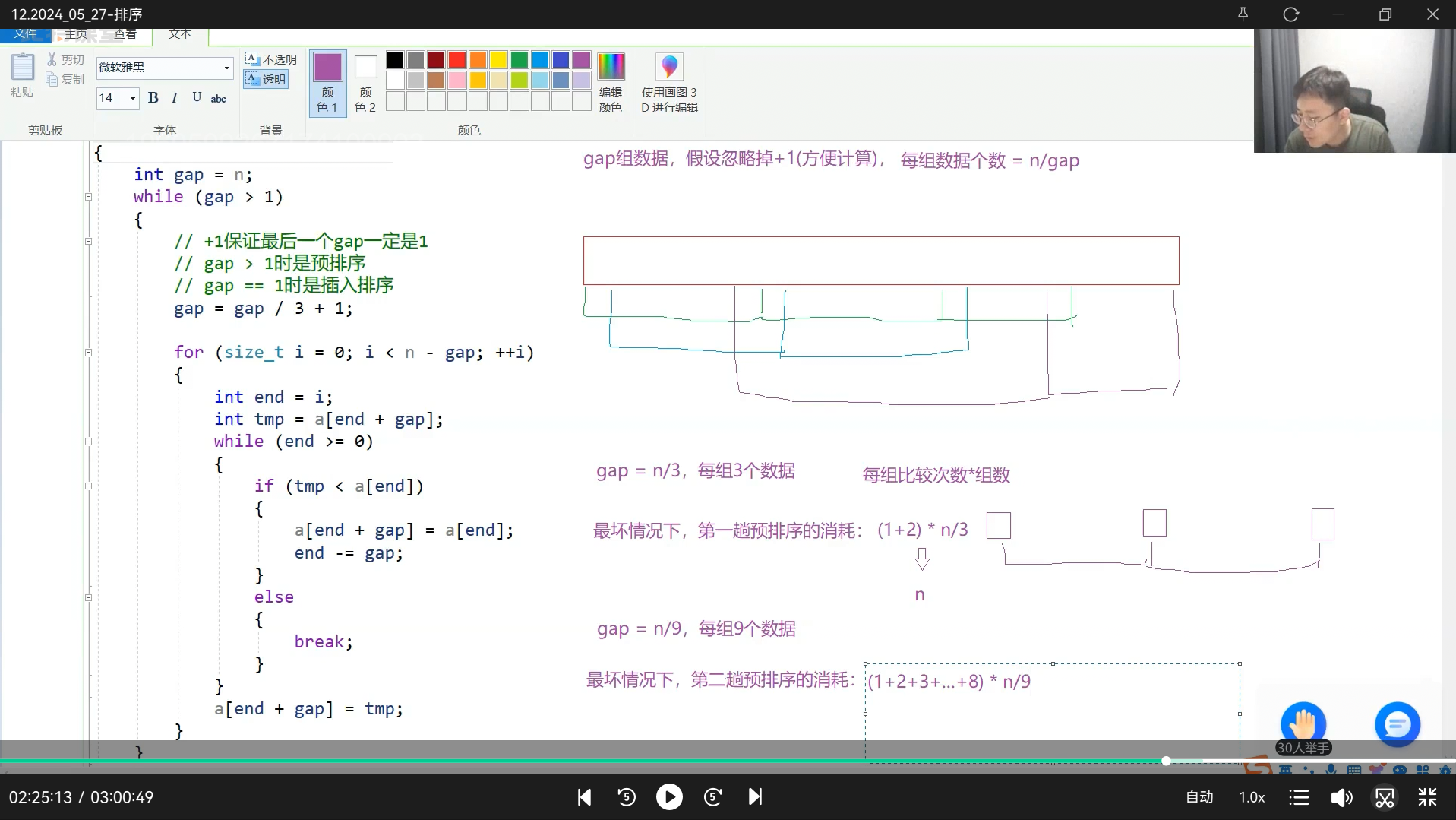Toggle underline text formatting
Image resolution: width=1456 pixels, height=820 pixels.
[197, 97]
